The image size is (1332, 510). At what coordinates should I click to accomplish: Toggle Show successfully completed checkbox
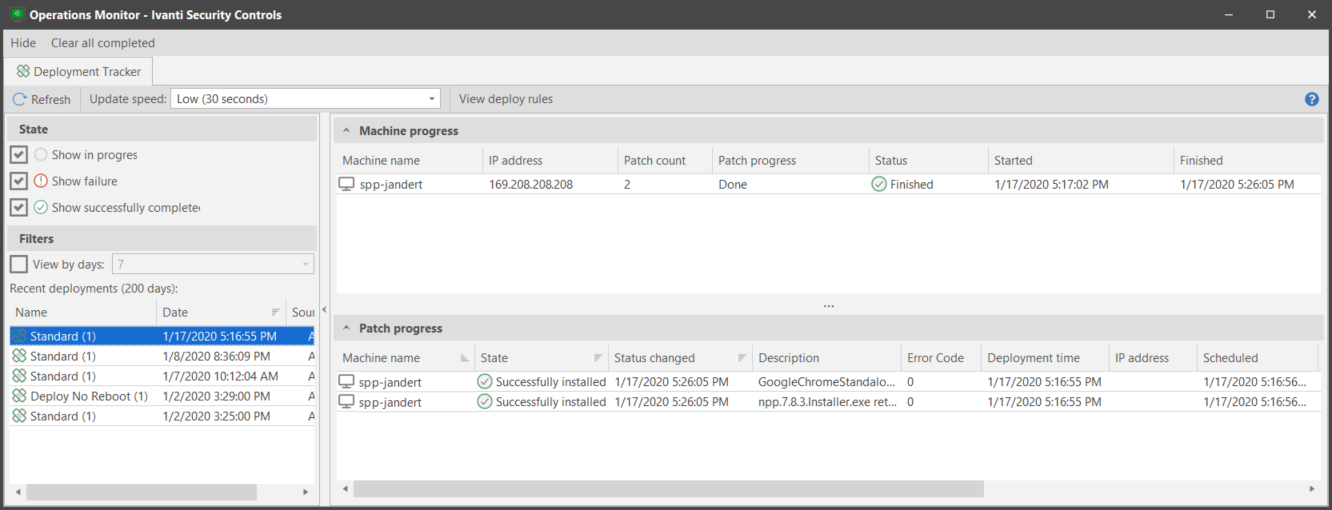click(x=19, y=207)
